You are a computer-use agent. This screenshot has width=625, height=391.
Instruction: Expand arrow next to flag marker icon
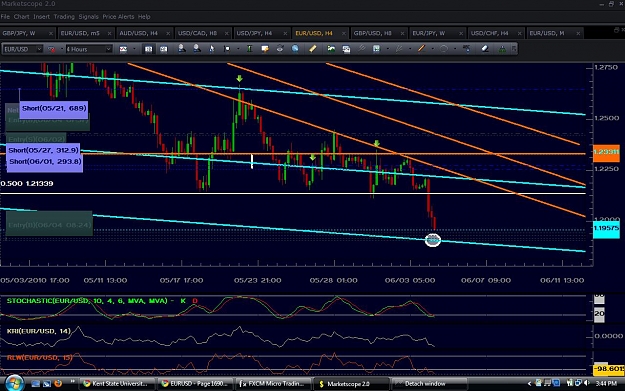coord(238,49)
